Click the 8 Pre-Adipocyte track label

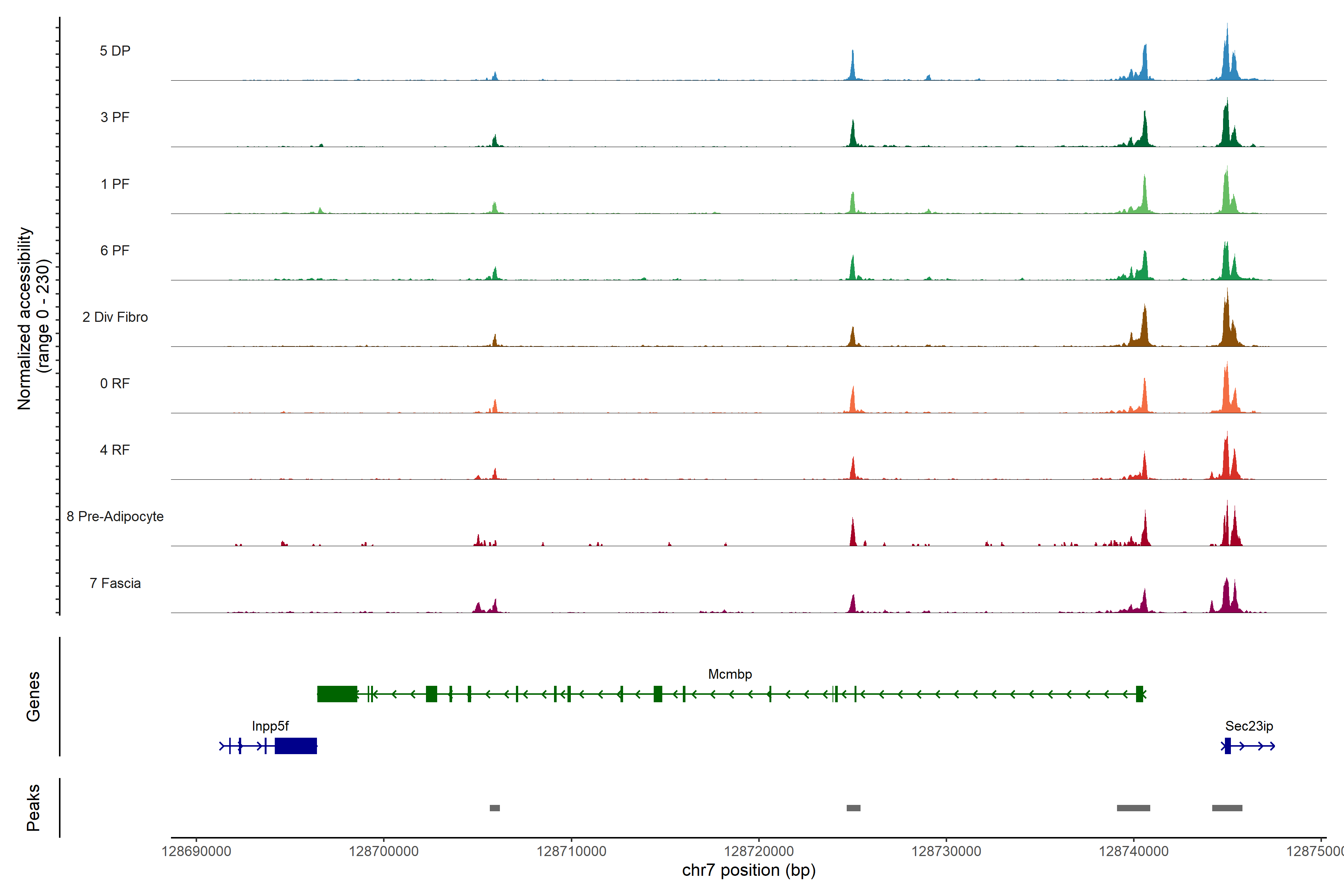[x=115, y=517]
